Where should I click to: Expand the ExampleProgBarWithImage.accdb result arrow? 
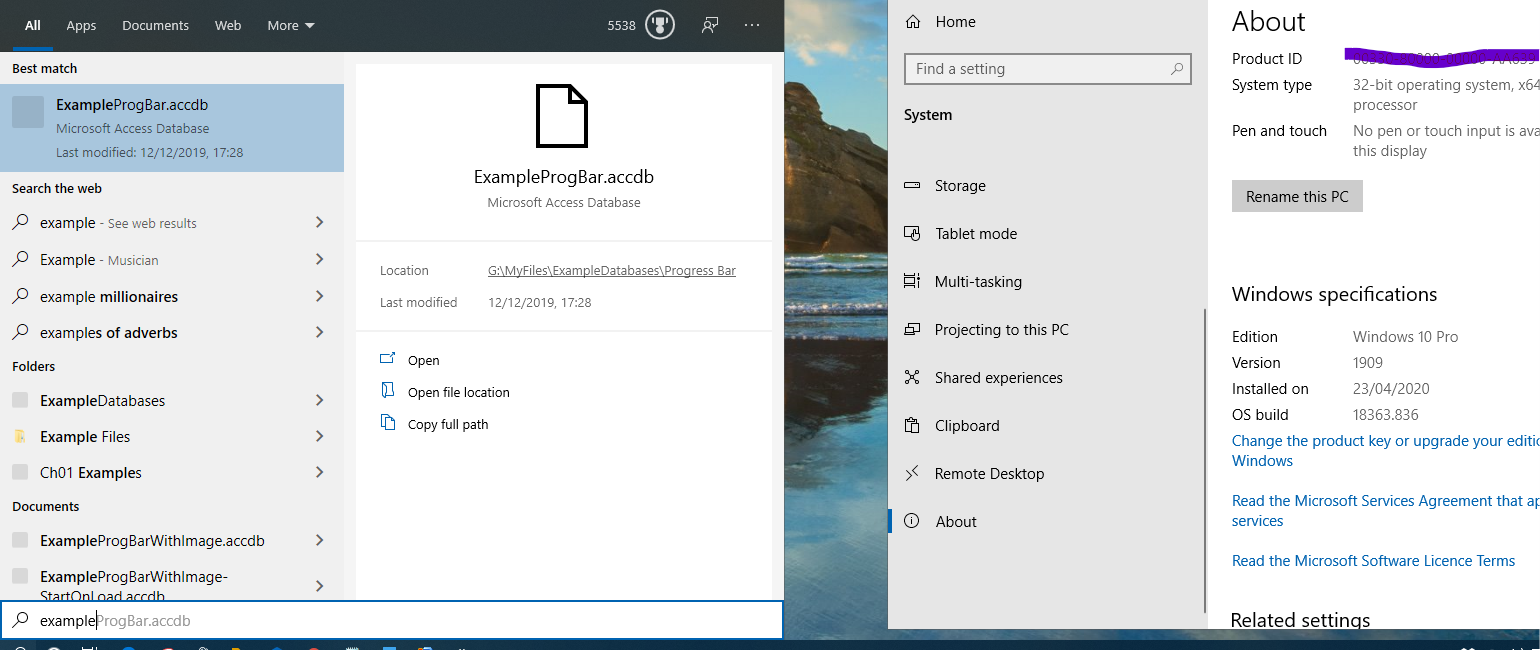320,540
